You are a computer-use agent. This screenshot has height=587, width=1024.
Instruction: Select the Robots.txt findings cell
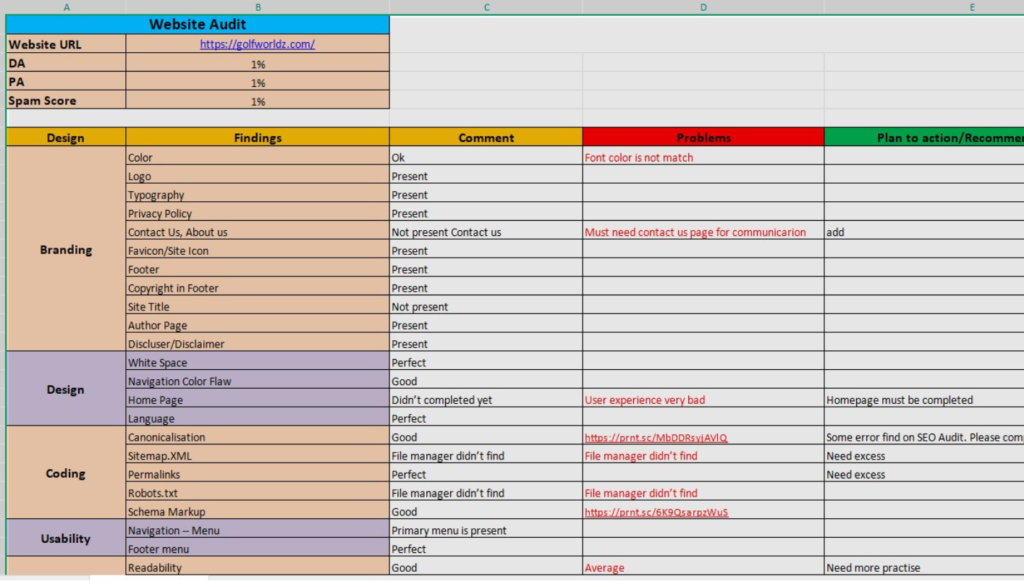click(x=257, y=493)
